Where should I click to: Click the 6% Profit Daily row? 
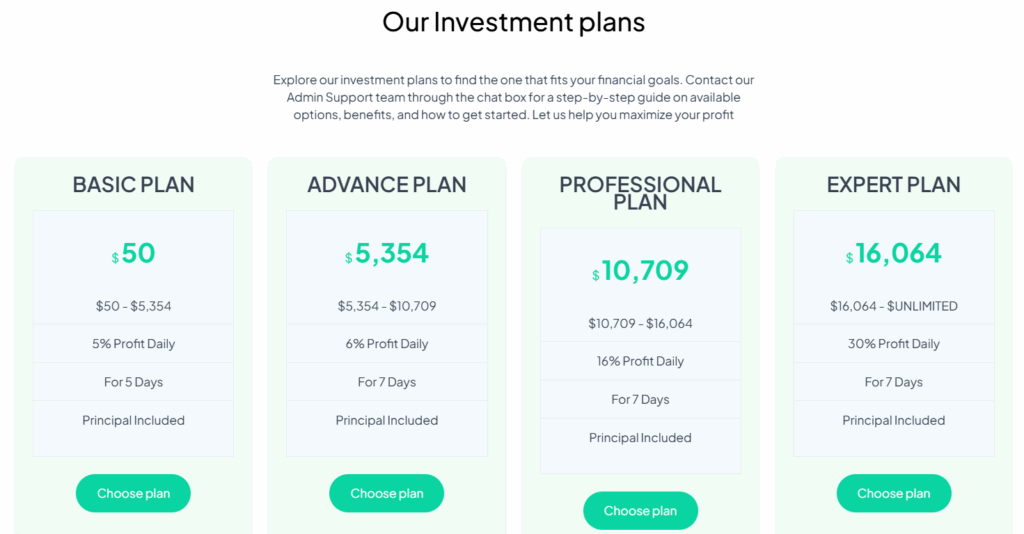(x=386, y=344)
